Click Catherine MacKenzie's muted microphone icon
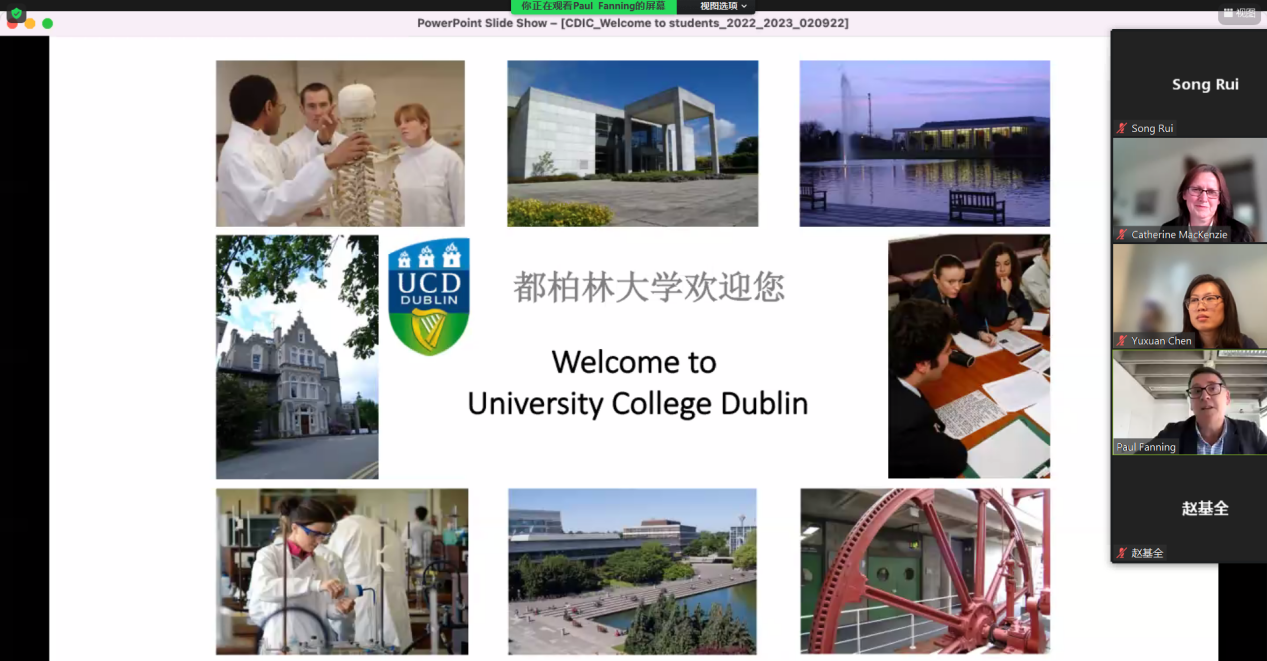Screen dimensions: 1267x661 point(1122,235)
